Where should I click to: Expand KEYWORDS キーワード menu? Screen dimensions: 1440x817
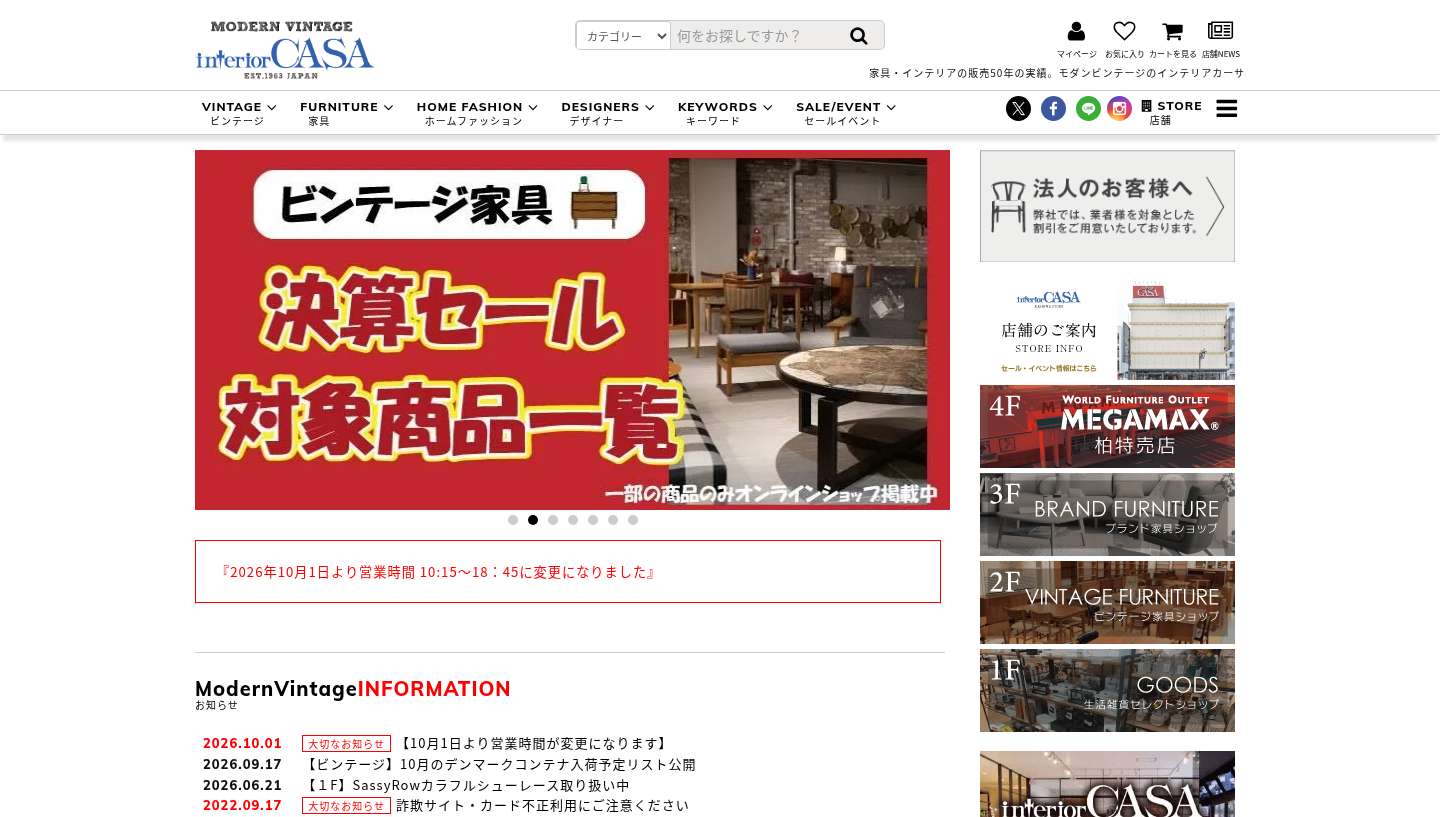(x=725, y=113)
